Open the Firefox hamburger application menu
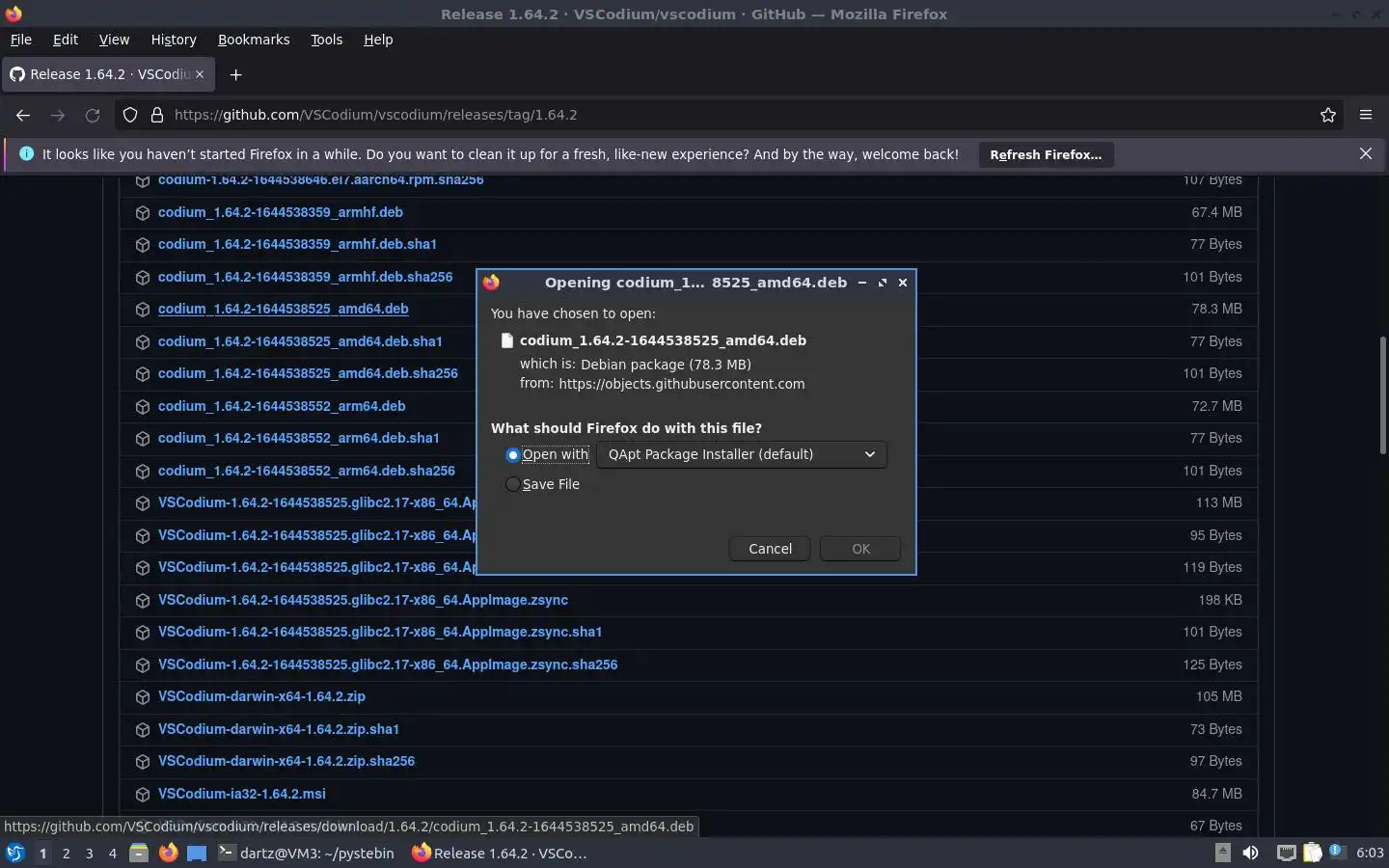Screen dimensions: 1389x868 point(1366,115)
